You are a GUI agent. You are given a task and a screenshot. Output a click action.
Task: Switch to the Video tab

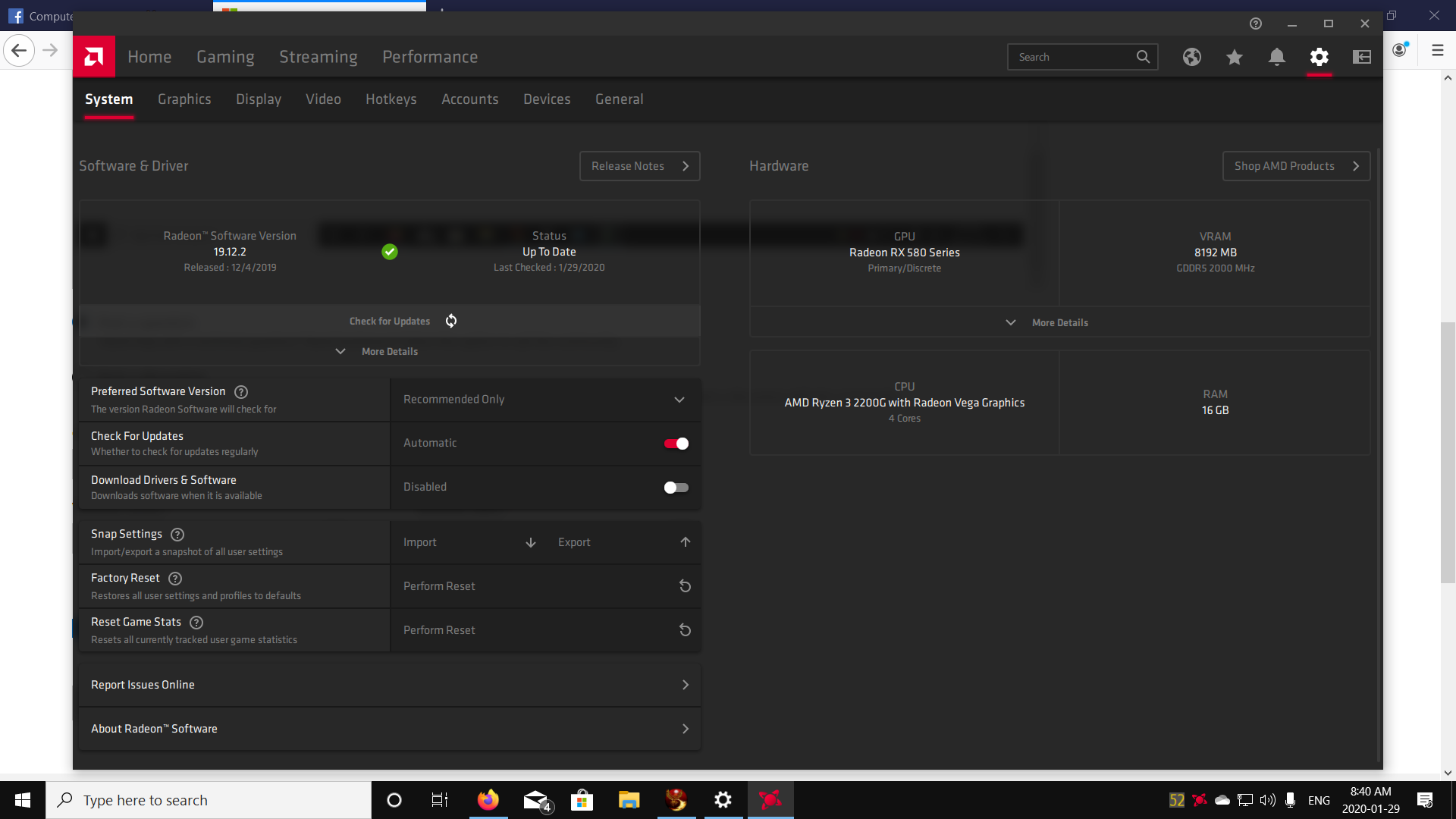[323, 99]
